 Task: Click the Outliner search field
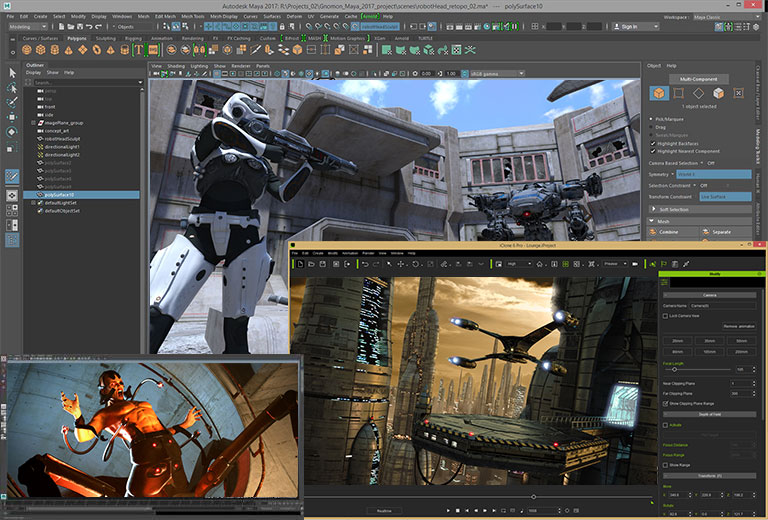pos(87,82)
